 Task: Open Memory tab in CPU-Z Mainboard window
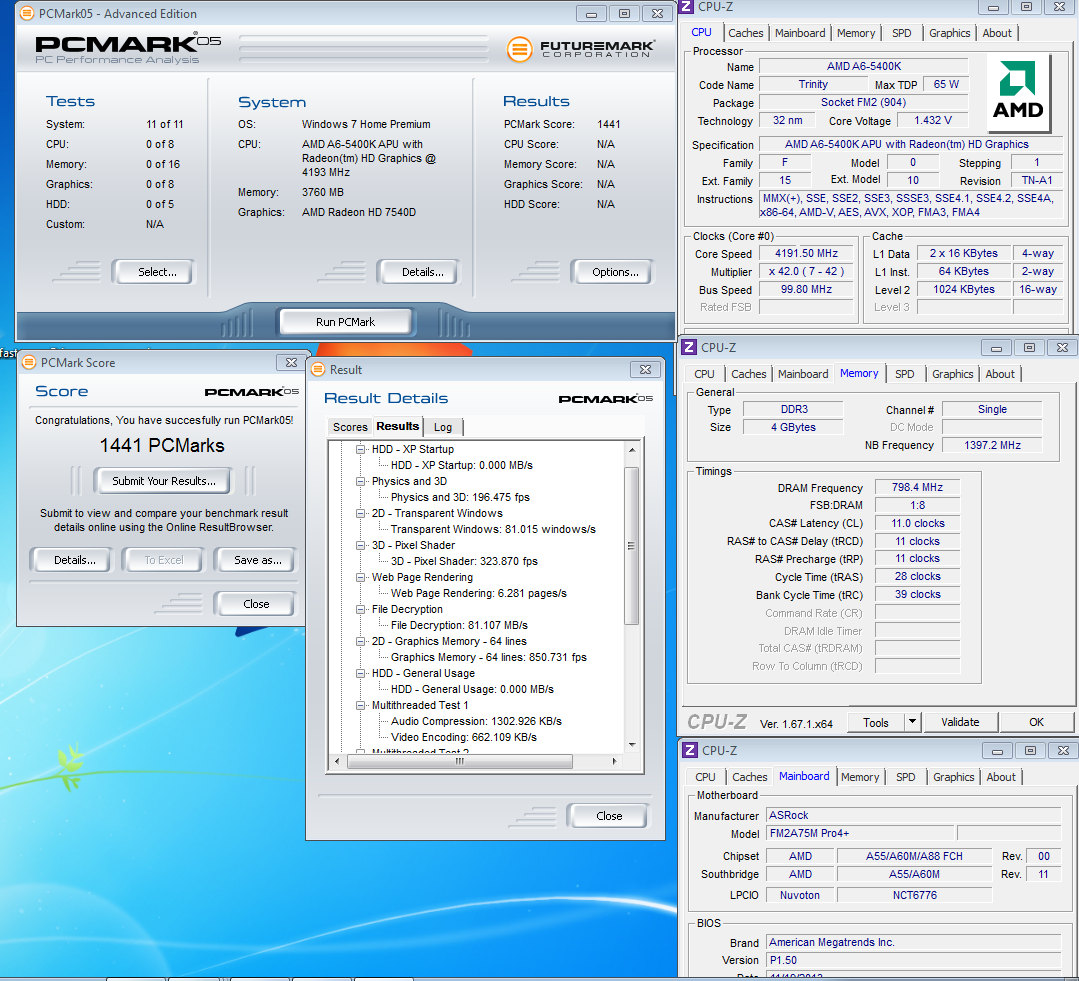point(859,777)
